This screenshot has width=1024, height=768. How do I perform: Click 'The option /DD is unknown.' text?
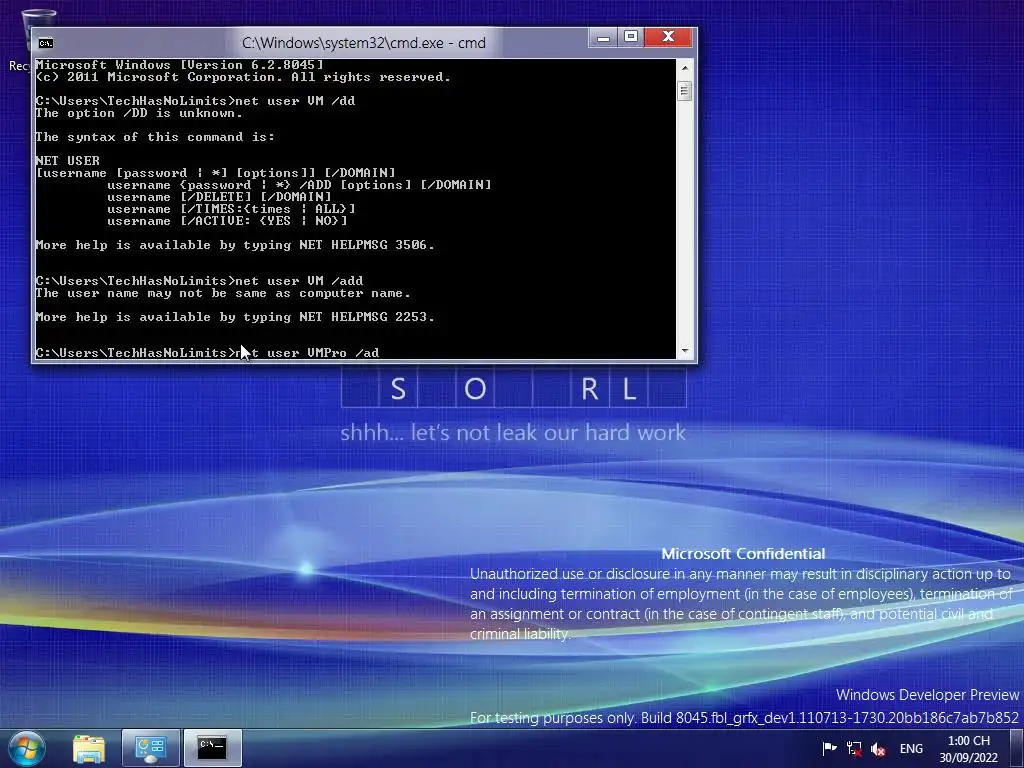click(139, 113)
